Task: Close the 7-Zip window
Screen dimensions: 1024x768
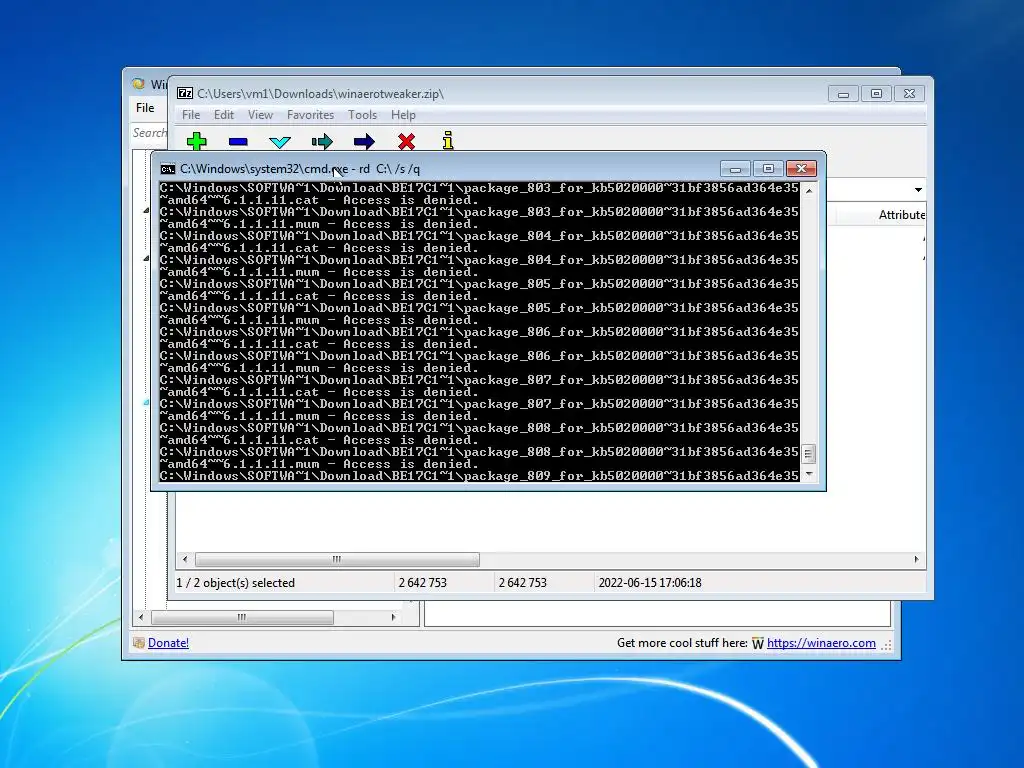Action: (909, 94)
